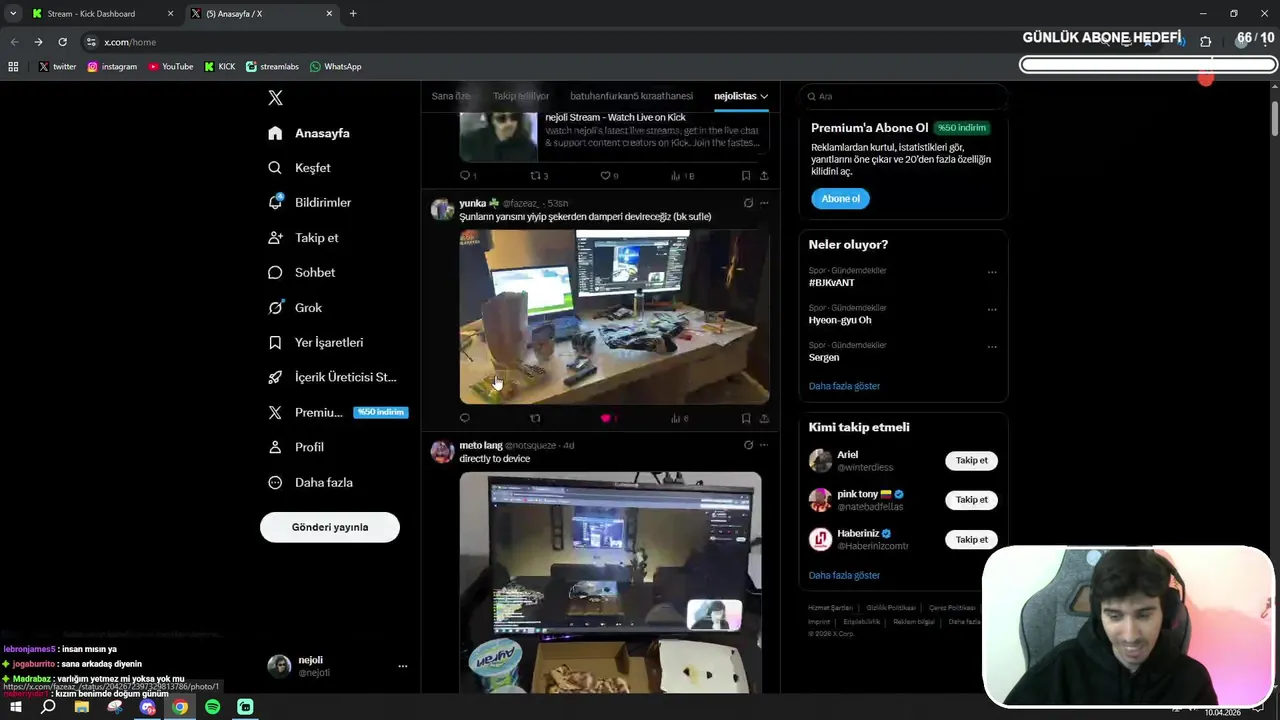This screenshot has height=720, width=1280.
Task: Open more options on yunka's post
Action: (x=764, y=203)
